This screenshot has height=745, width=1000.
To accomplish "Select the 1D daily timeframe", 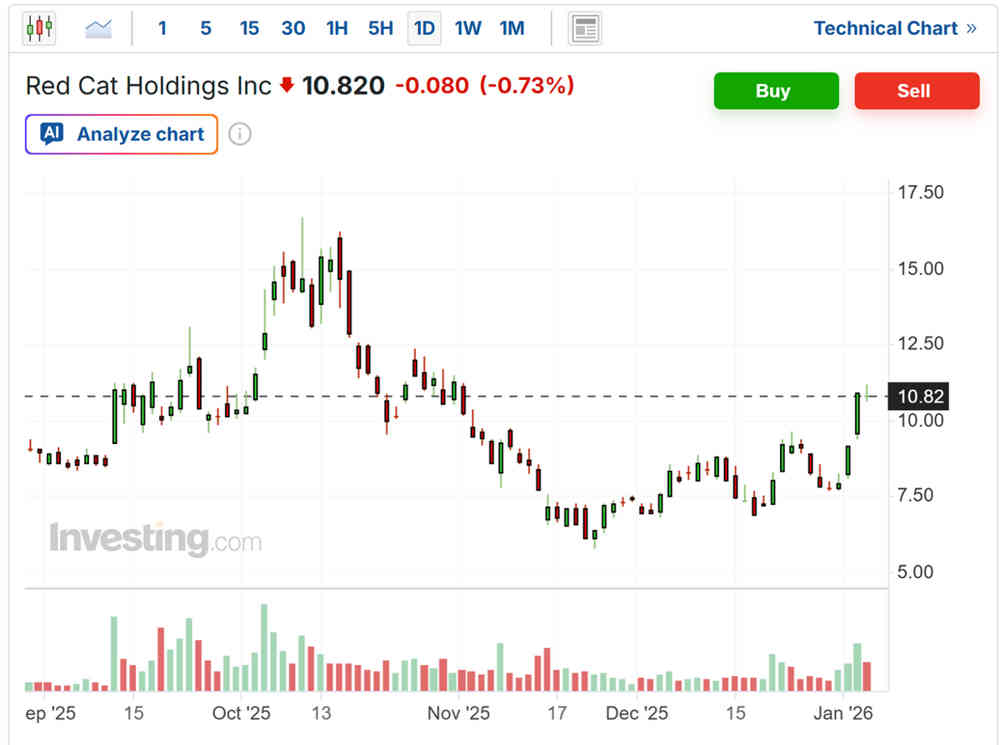I will pyautogui.click(x=424, y=29).
